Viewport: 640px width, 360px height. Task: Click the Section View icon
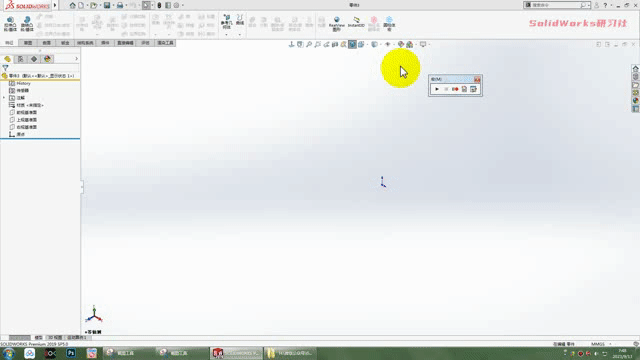[335, 44]
